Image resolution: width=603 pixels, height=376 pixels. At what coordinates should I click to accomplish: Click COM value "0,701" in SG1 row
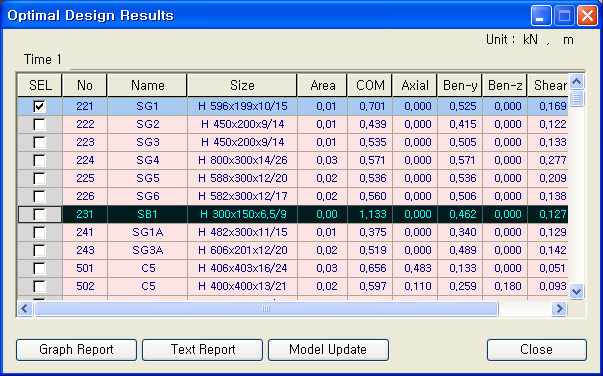[370, 106]
